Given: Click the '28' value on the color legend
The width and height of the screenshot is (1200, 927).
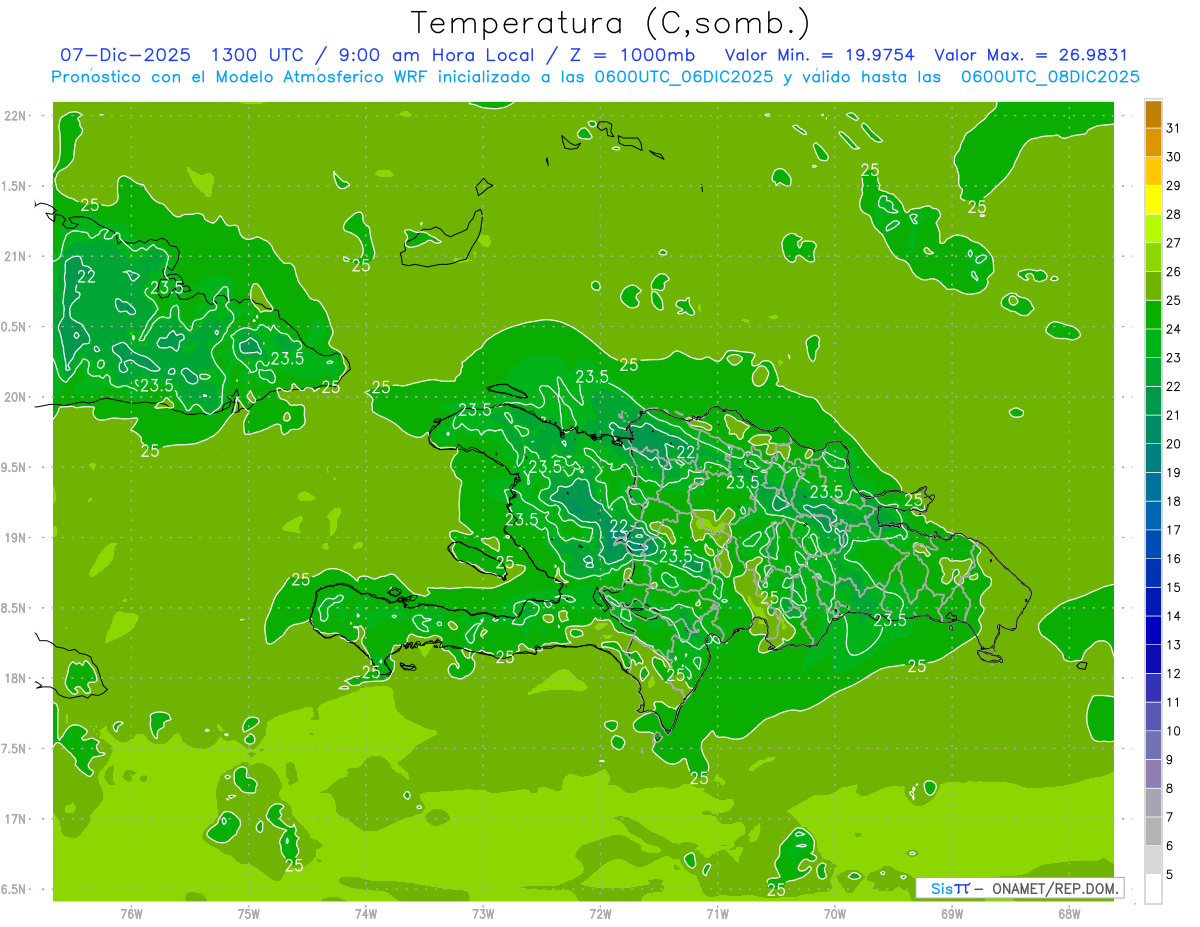Looking at the screenshot, I should click(x=1174, y=215).
